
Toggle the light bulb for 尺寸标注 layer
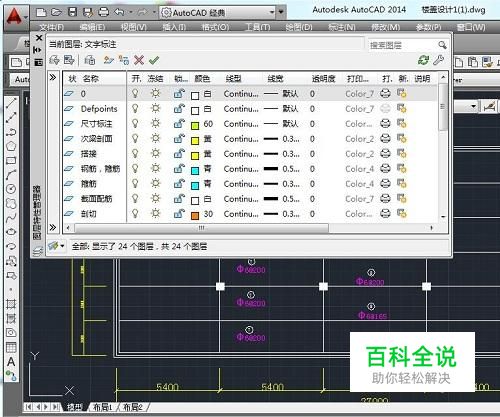tap(135, 124)
